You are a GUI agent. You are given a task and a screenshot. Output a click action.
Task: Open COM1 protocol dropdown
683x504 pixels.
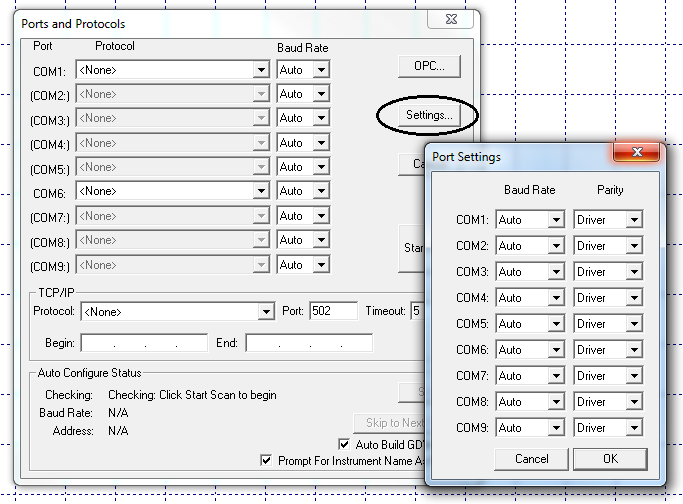pyautogui.click(x=261, y=70)
